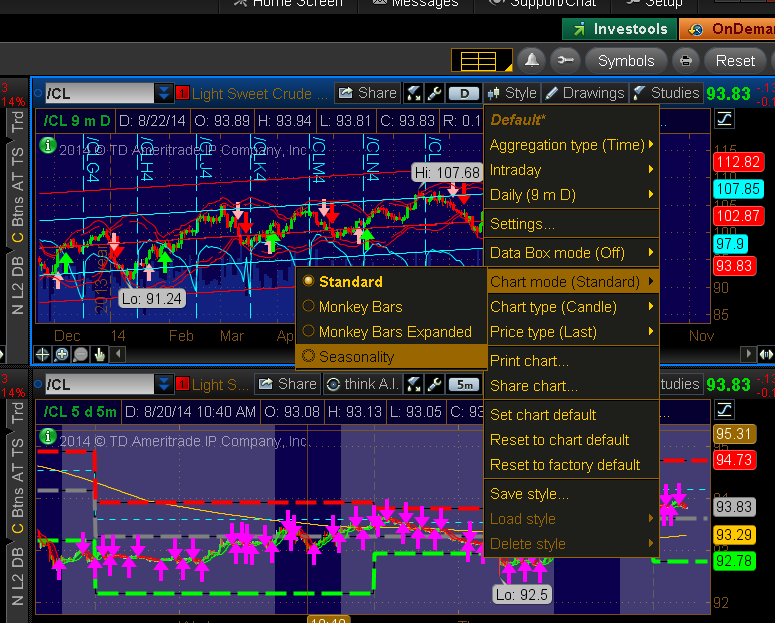The height and width of the screenshot is (623, 775).
Task: Select the Standard chart mode option
Action: (391, 282)
